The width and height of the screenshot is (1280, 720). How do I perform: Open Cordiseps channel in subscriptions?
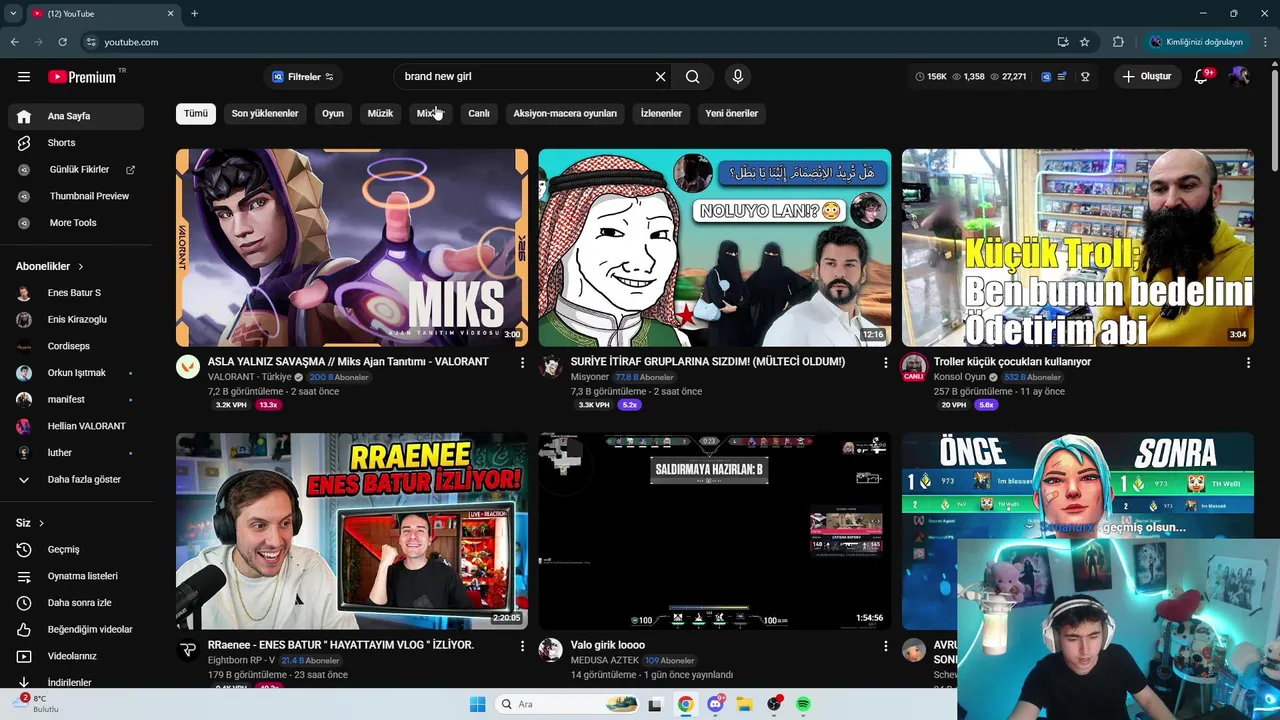coord(76,346)
